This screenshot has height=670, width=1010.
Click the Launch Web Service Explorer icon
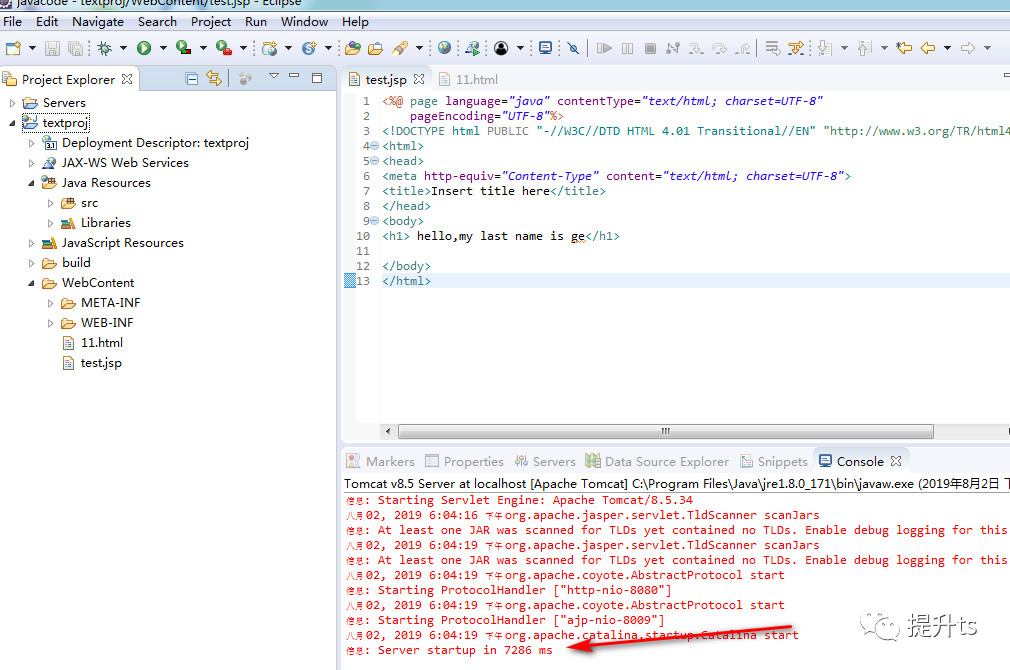(x=472, y=48)
